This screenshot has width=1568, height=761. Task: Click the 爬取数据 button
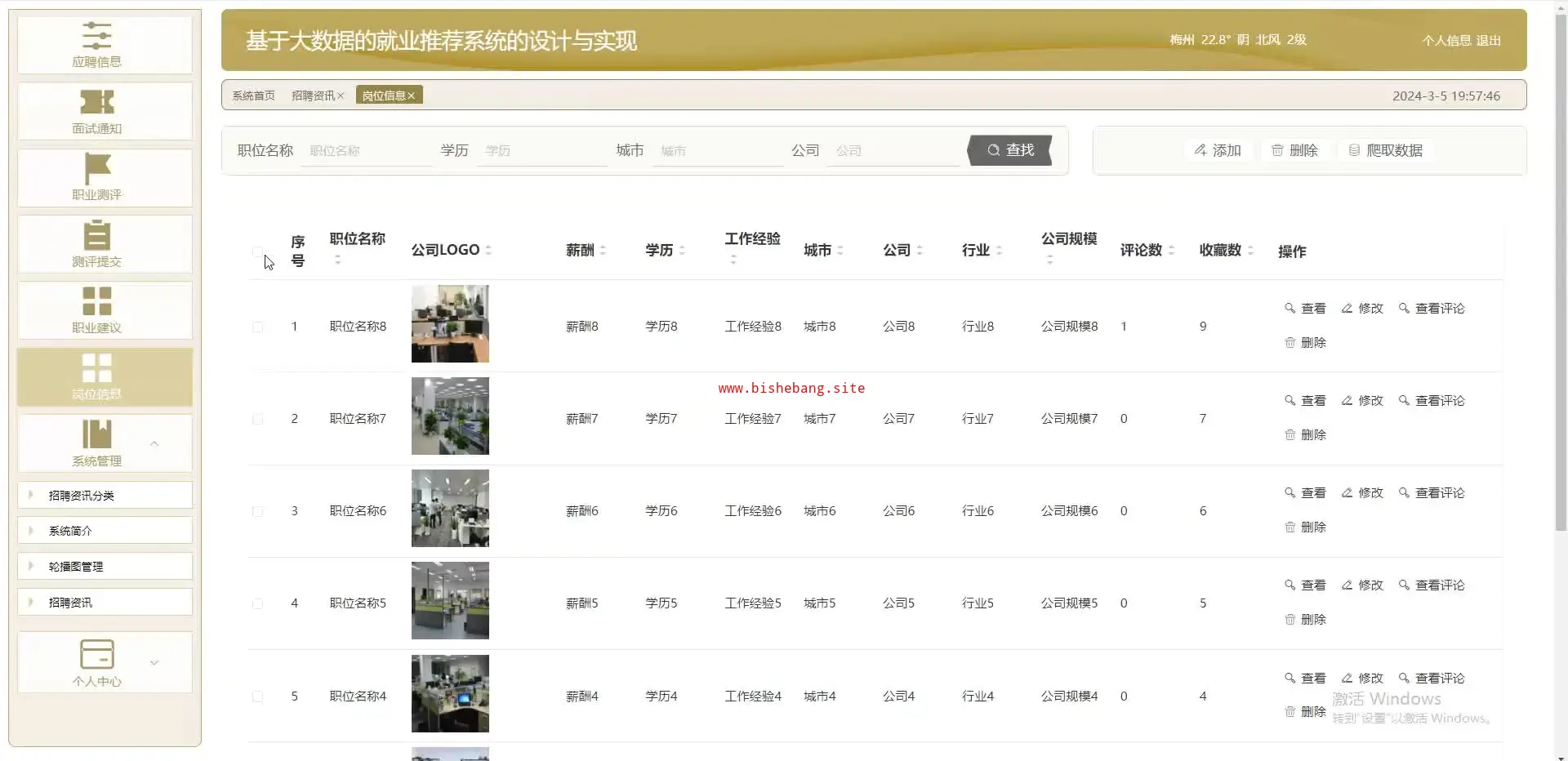coord(1385,150)
